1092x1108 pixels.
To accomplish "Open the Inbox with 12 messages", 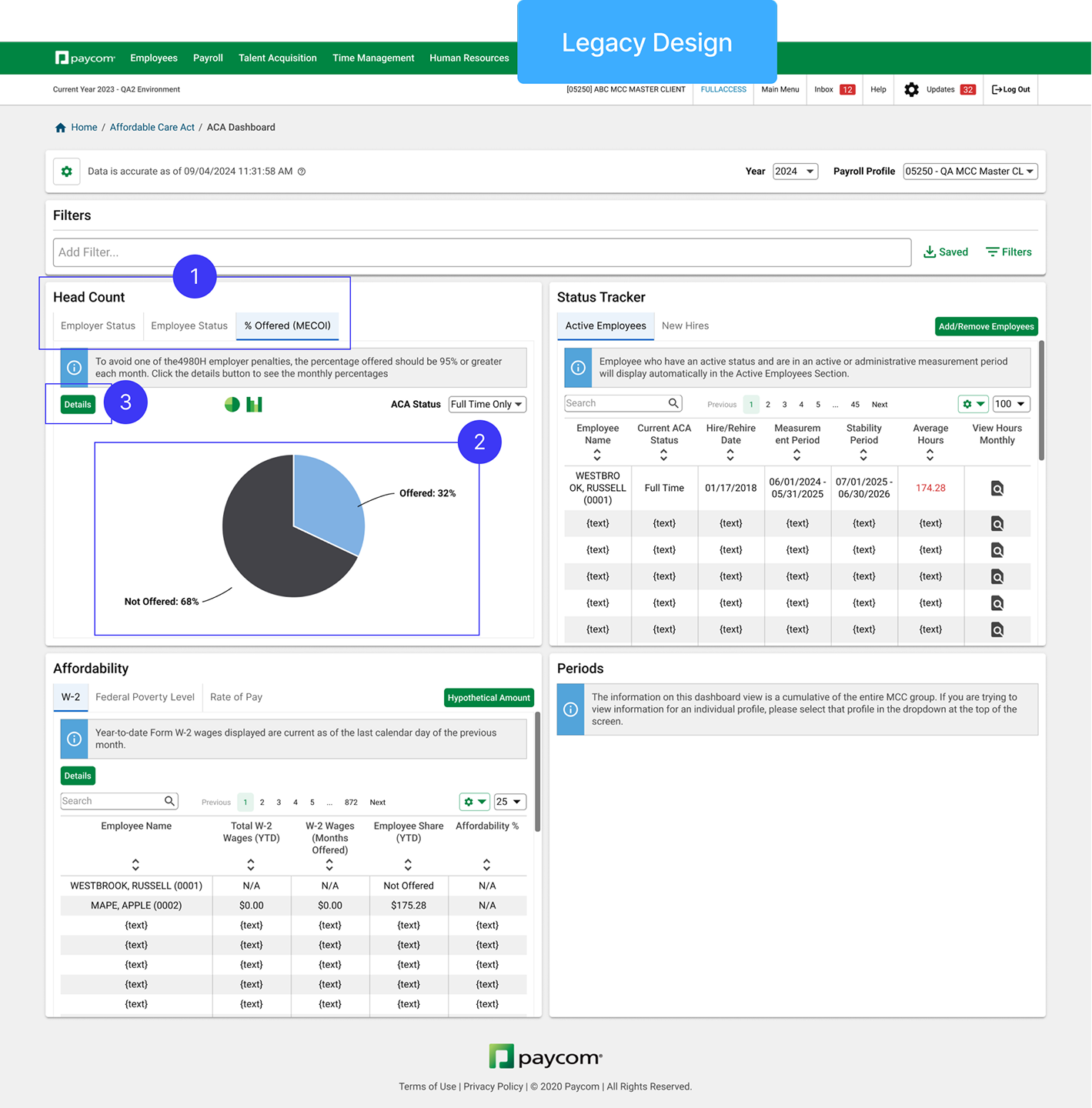I will point(835,90).
